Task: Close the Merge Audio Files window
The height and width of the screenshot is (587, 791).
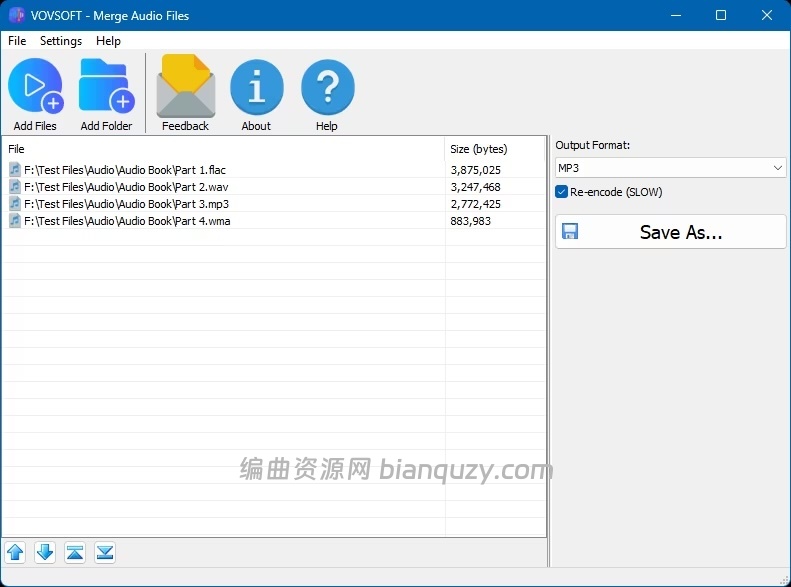Action: 767,15
